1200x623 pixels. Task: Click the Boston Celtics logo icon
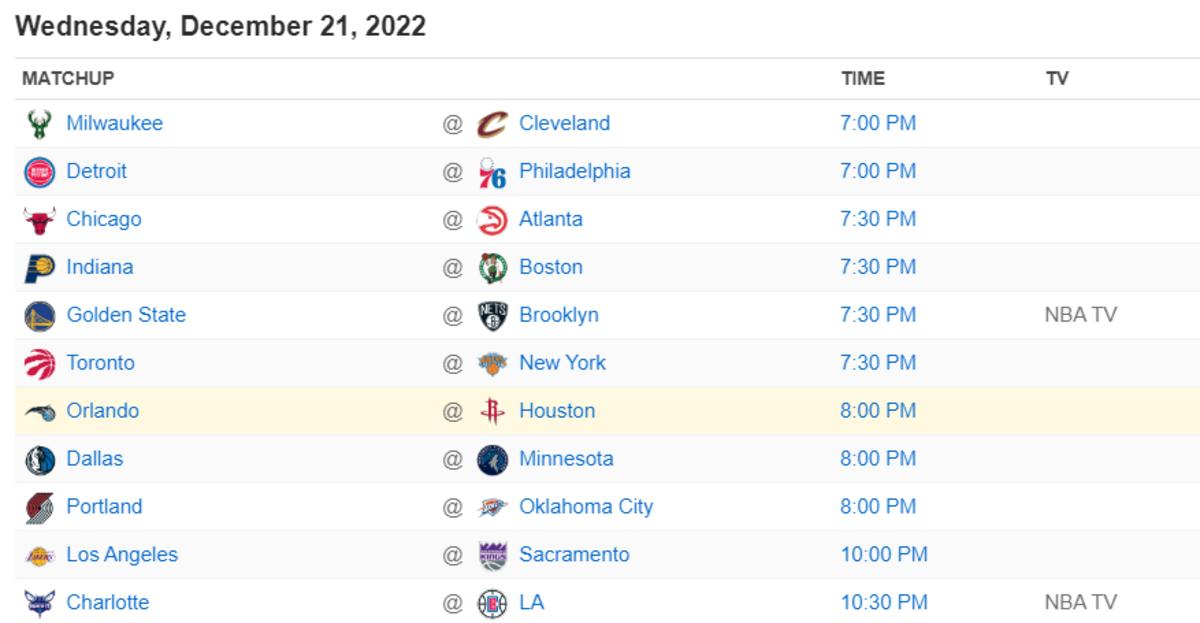pyautogui.click(x=492, y=268)
